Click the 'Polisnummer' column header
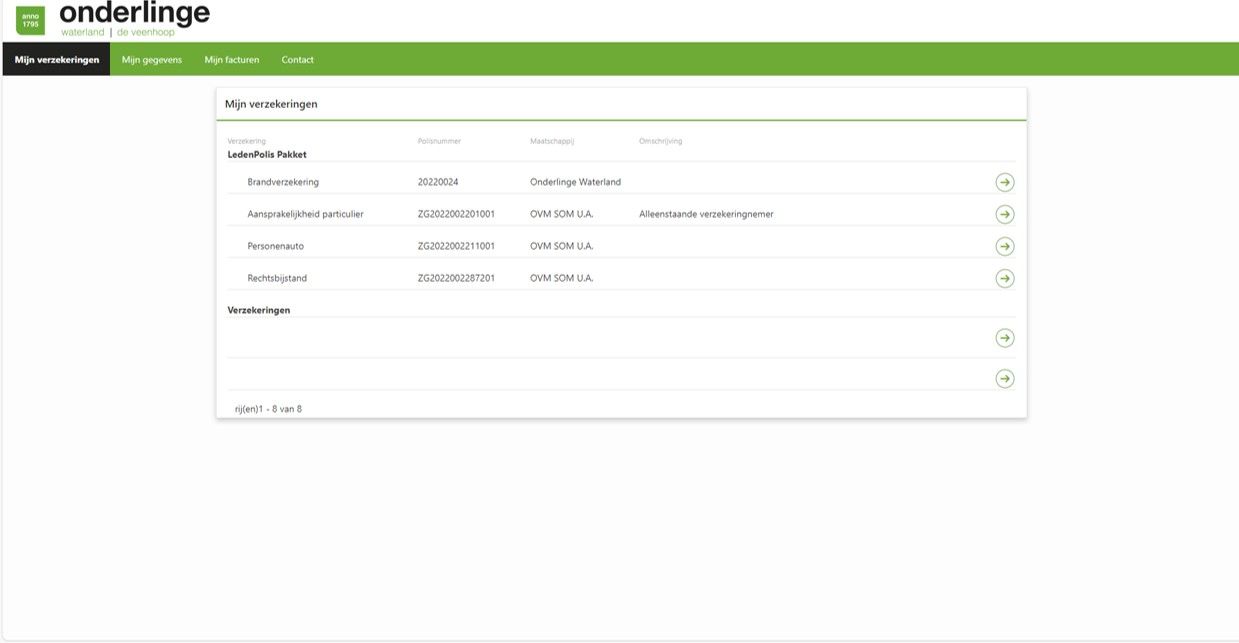This screenshot has height=643, width=1239. [439, 141]
